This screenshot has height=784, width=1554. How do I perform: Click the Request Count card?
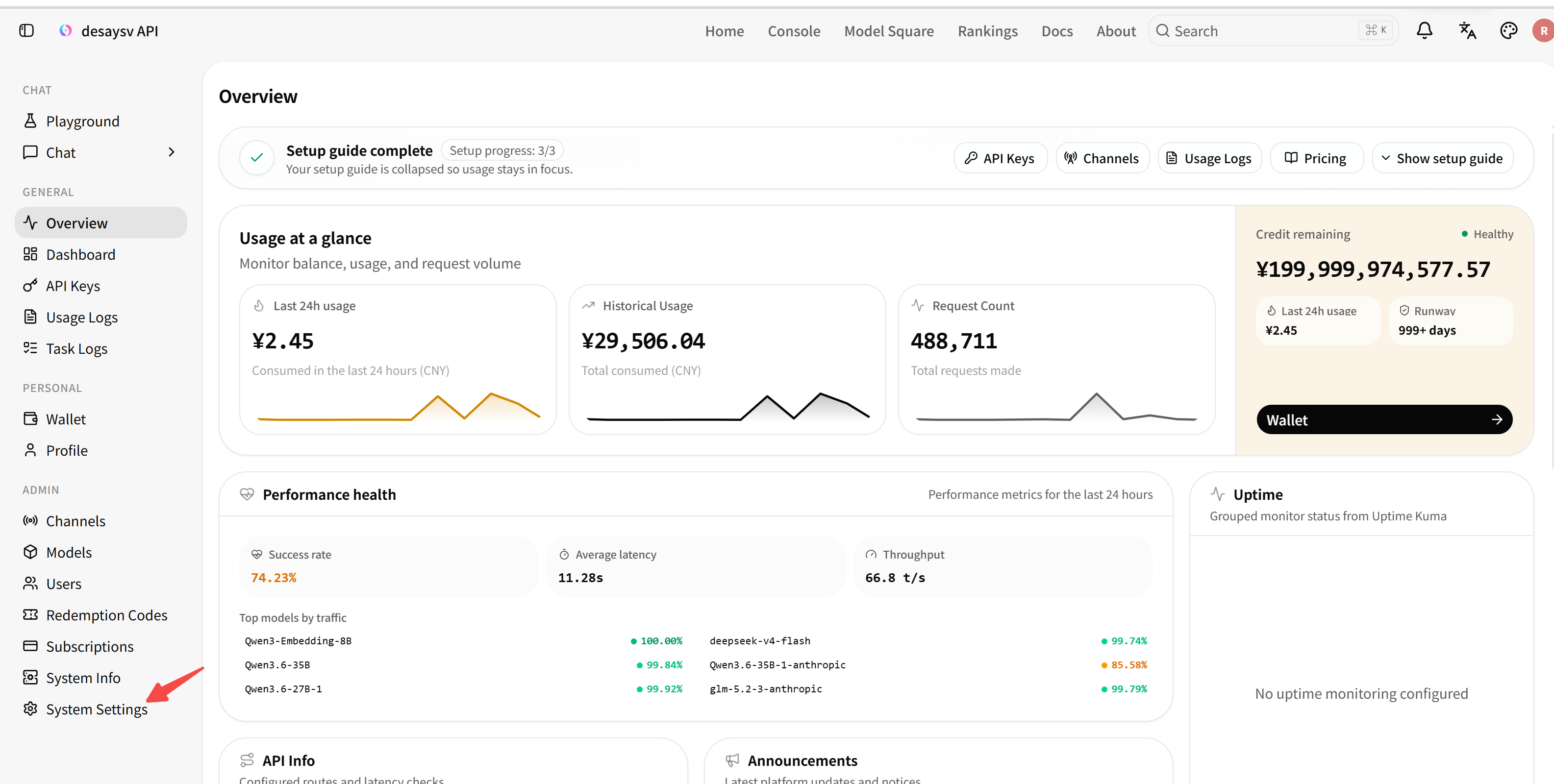pyautogui.click(x=1056, y=360)
